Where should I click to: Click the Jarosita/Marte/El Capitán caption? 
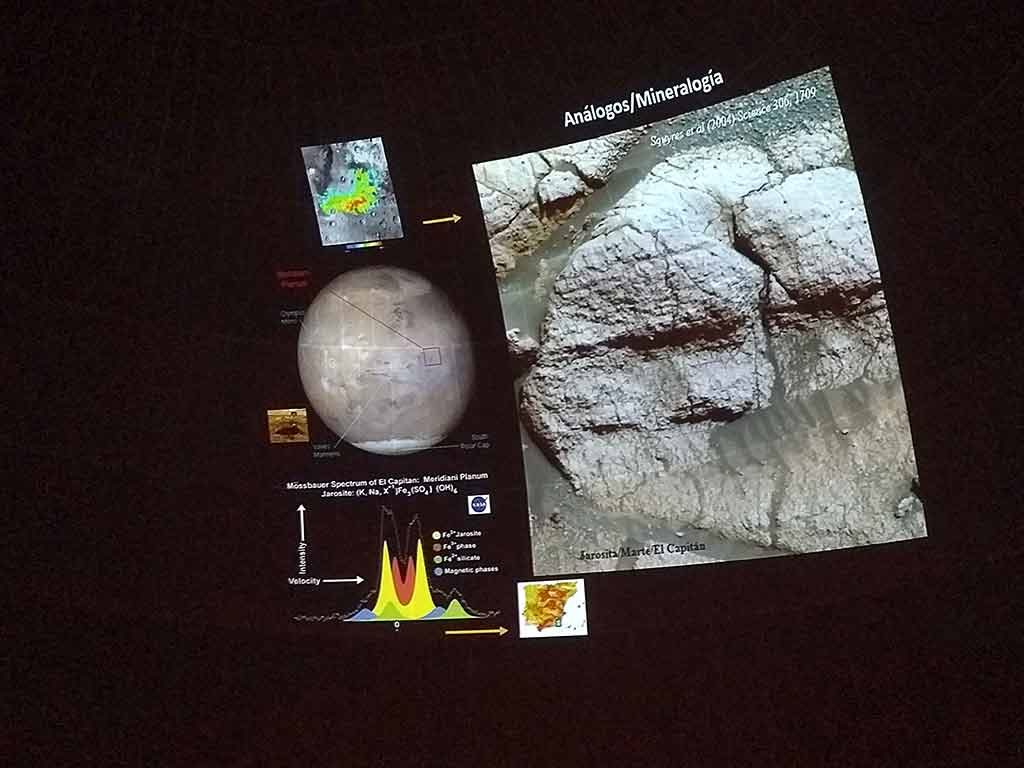tap(641, 550)
